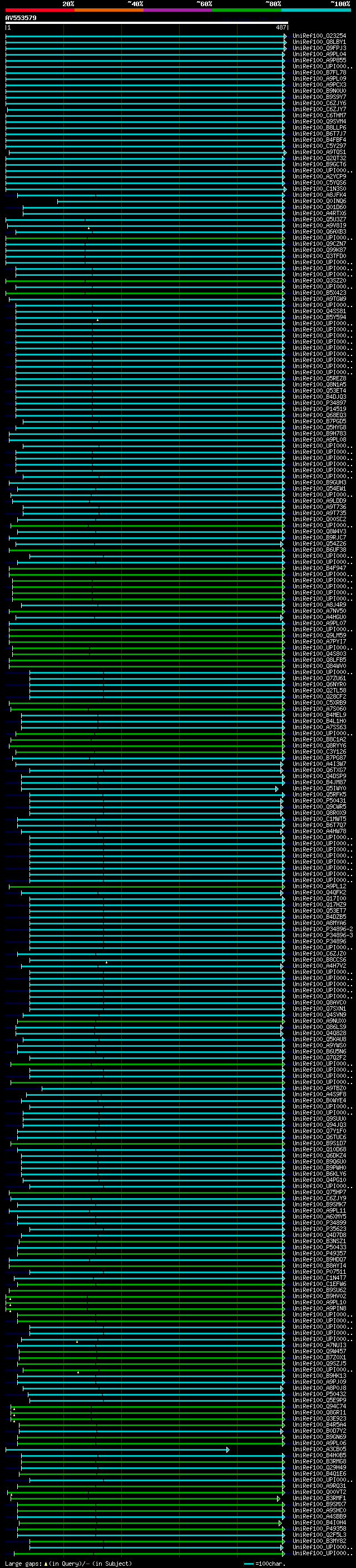The width and height of the screenshot is (356, 1568).
Task: Select the UniRef100_C5XRB9 entry
Action: [319, 703]
